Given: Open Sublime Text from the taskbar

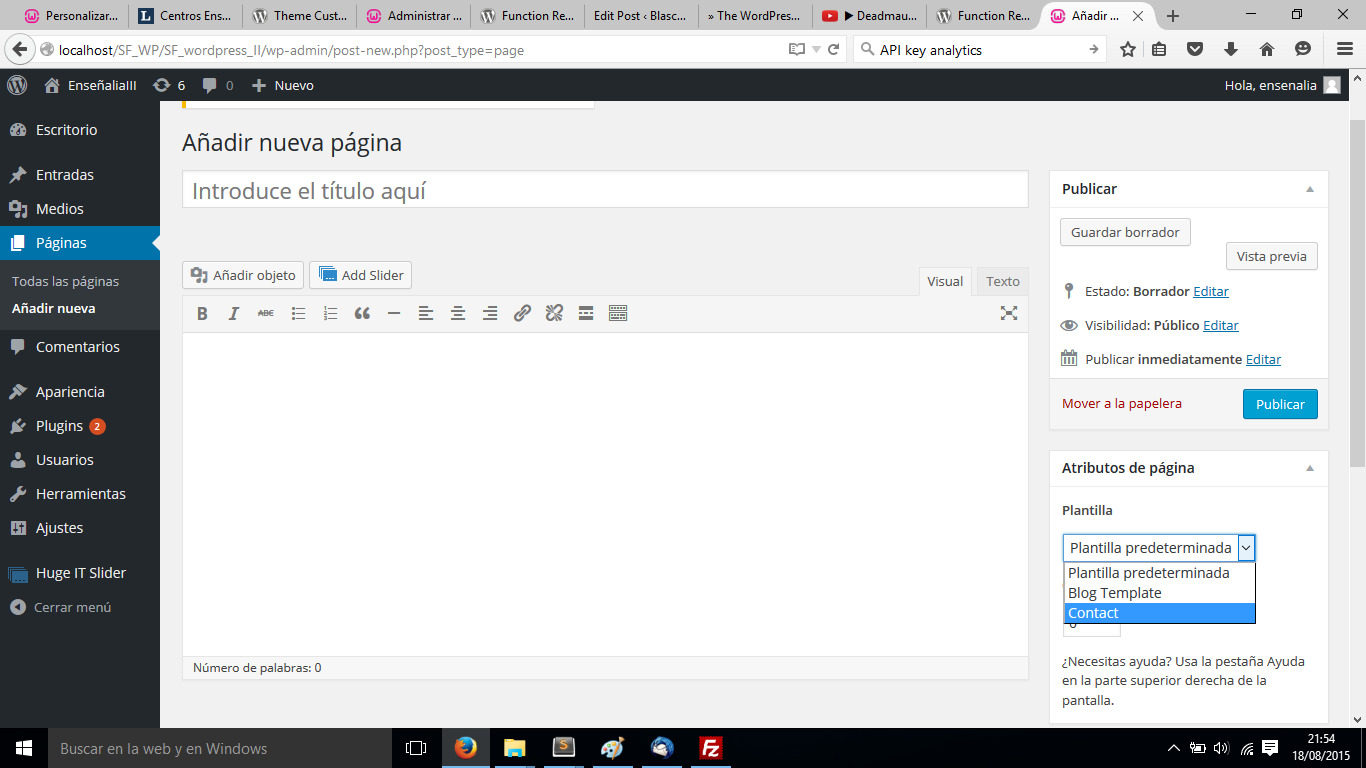Looking at the screenshot, I should [x=564, y=748].
